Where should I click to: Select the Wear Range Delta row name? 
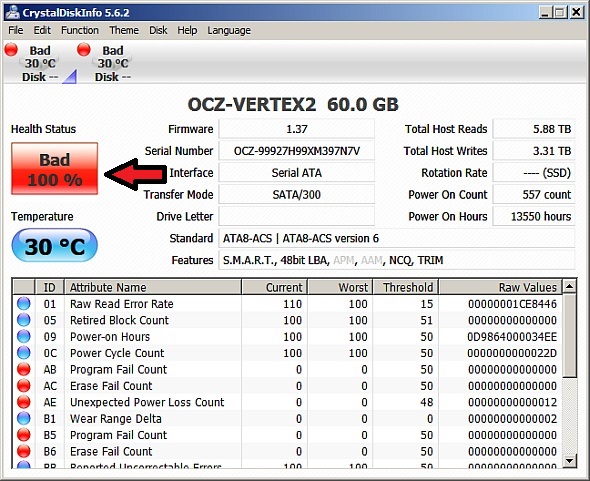[x=116, y=419]
